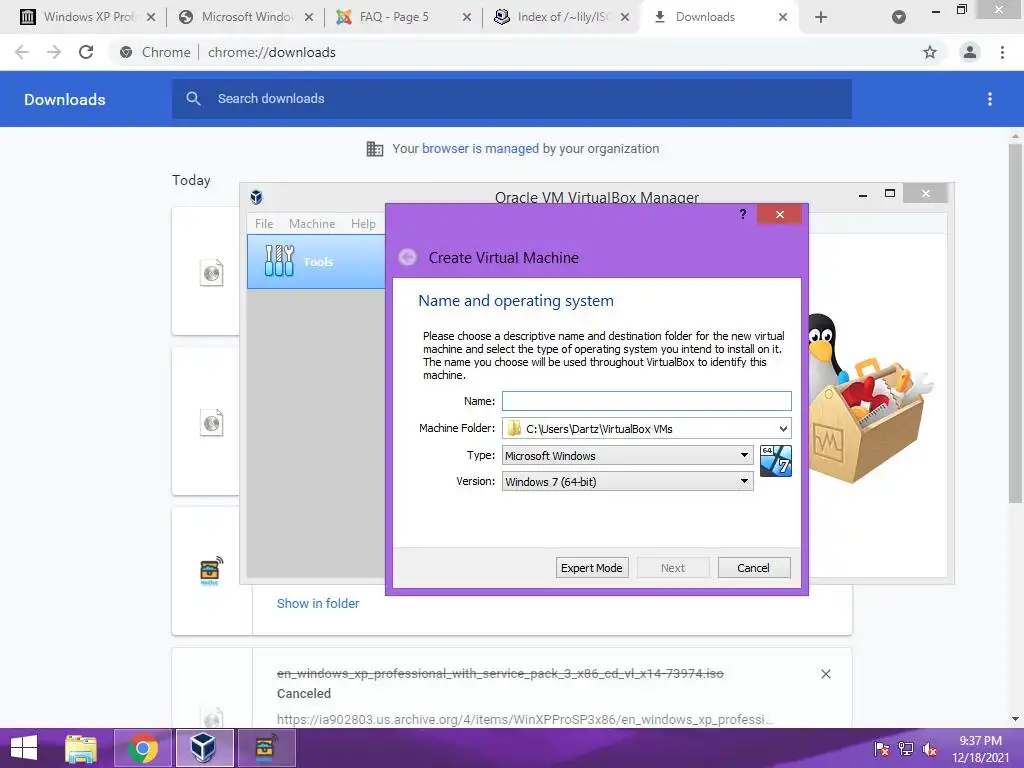Click the taskbar clock showing 9:37 PM

(x=980, y=749)
